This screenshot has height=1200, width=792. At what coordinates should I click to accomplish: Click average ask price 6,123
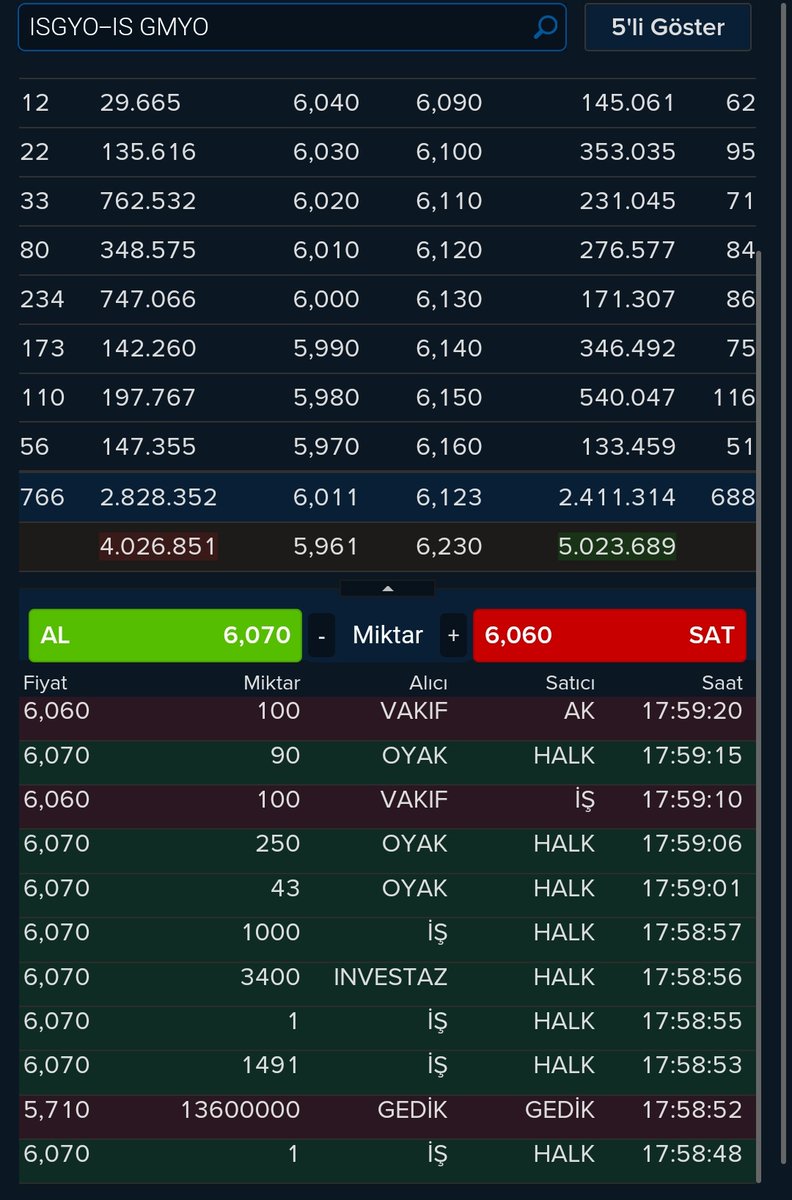coord(450,497)
